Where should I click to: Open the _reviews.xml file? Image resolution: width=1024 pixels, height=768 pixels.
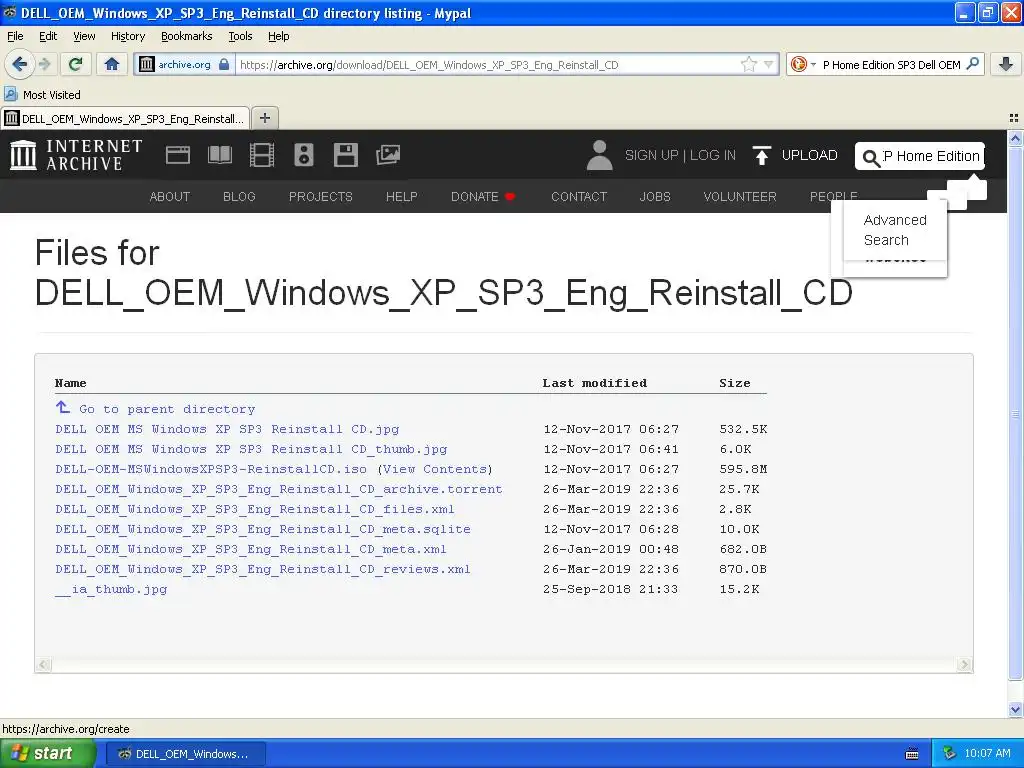pos(263,569)
